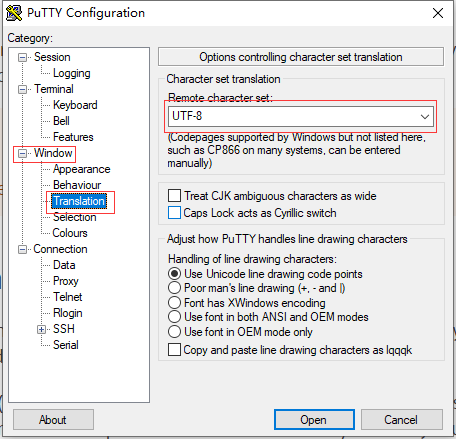Enable Treat CJK ambiguous characters as wide
This screenshot has width=456, height=439.
[174, 196]
